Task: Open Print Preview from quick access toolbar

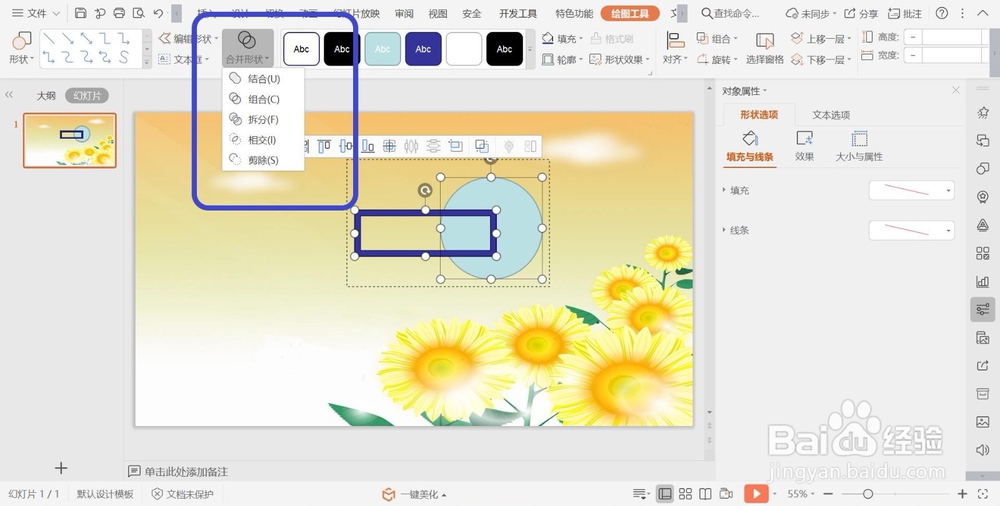Action: (x=138, y=13)
